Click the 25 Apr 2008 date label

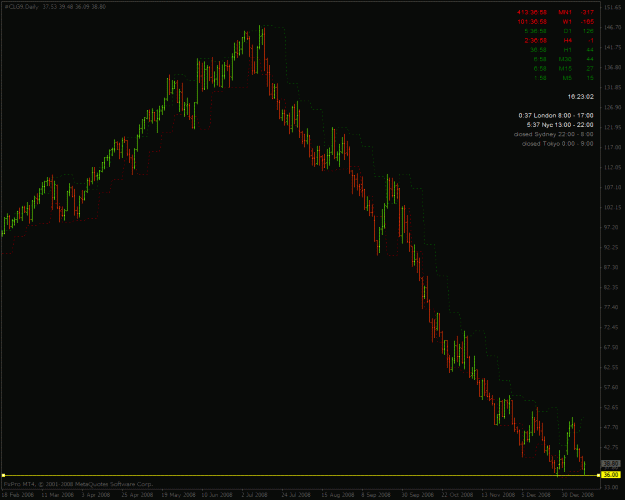pos(137,495)
